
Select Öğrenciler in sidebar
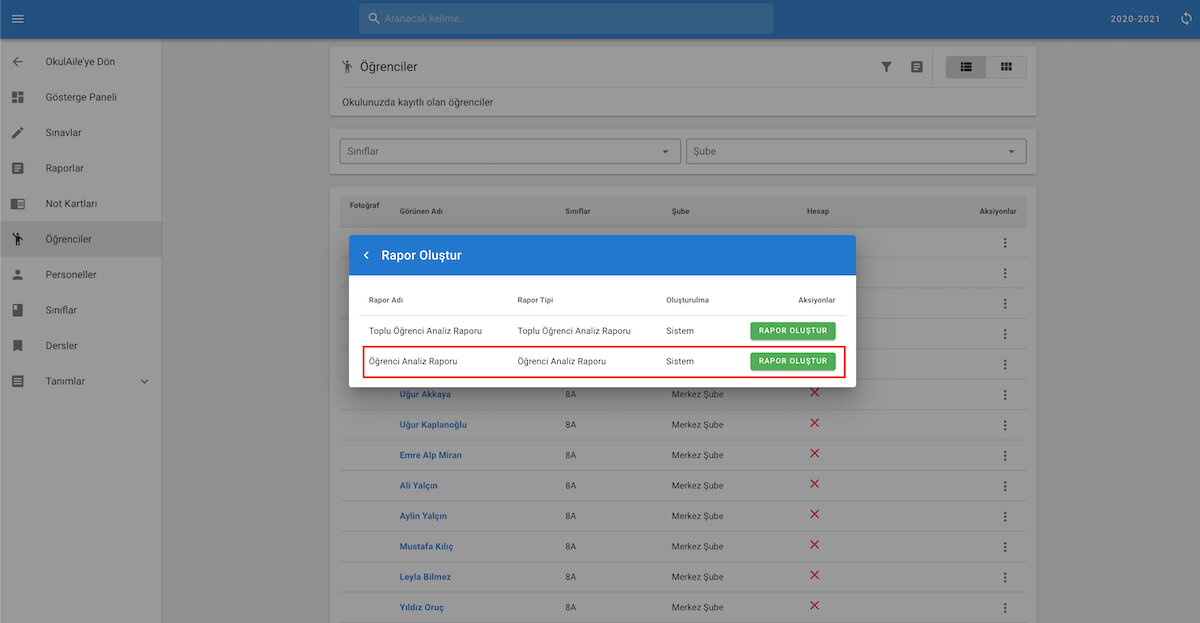(80, 239)
